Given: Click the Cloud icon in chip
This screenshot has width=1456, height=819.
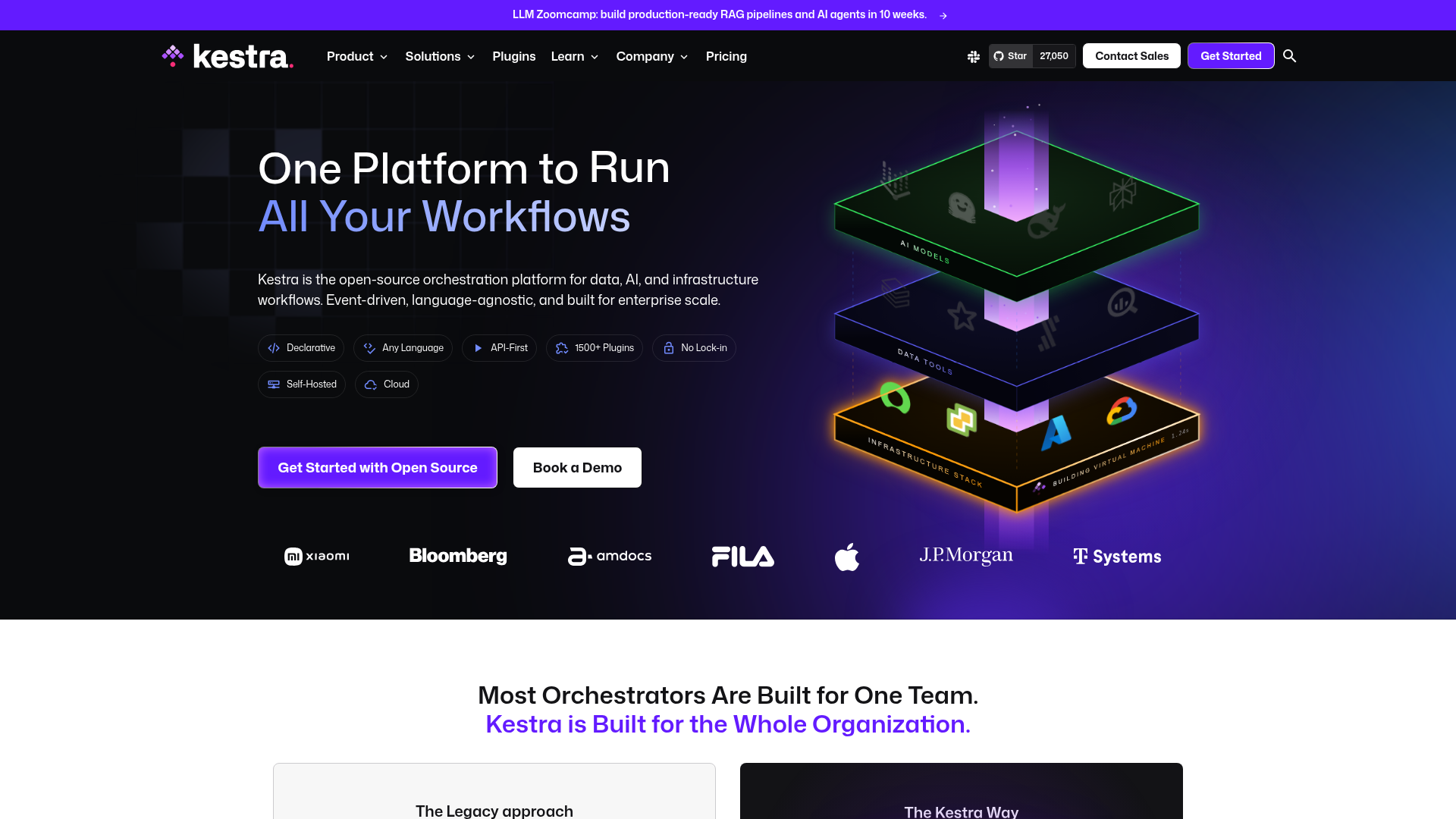Looking at the screenshot, I should pos(371,384).
